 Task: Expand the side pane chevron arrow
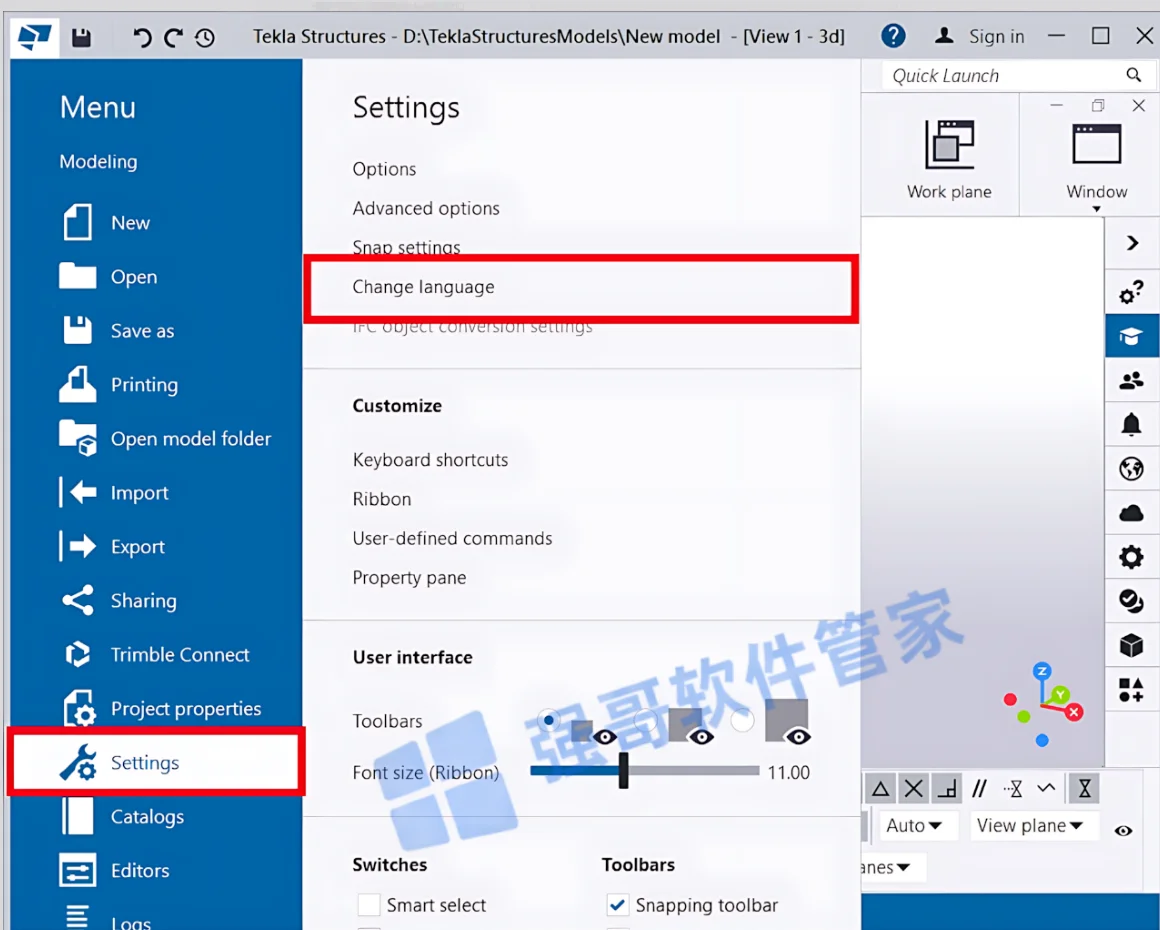[1132, 243]
